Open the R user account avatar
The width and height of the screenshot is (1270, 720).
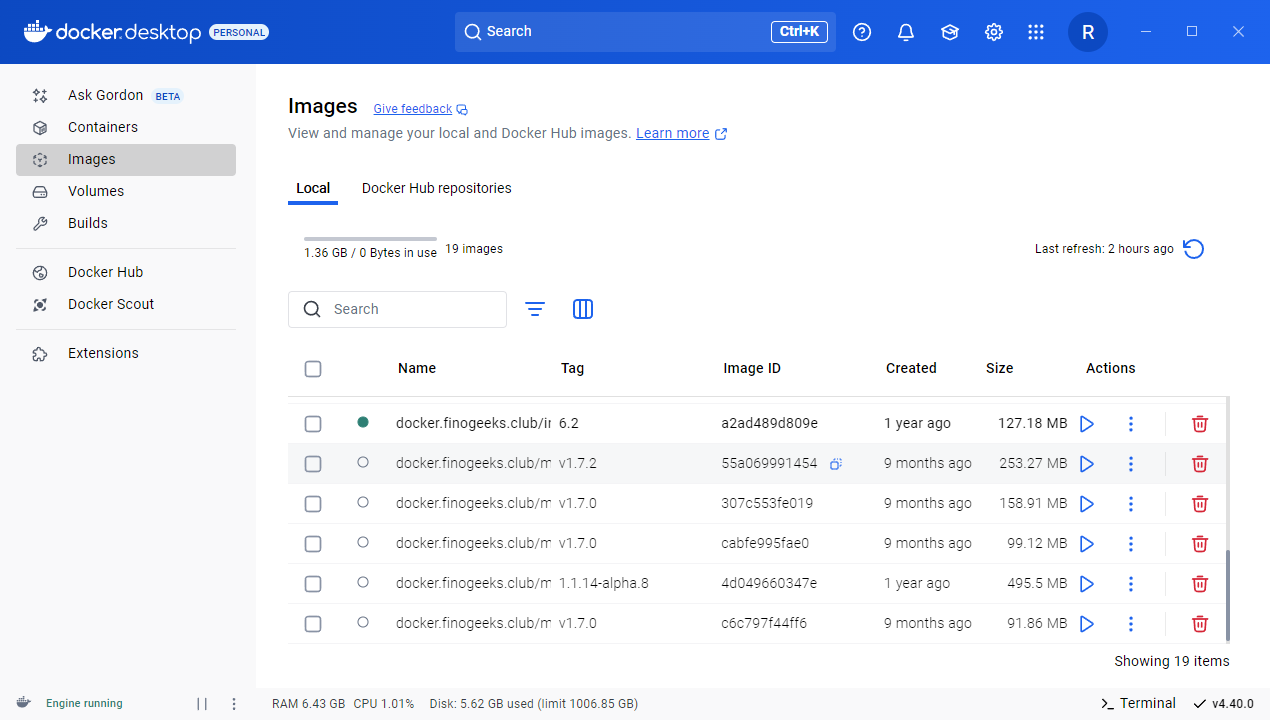tap(1088, 32)
